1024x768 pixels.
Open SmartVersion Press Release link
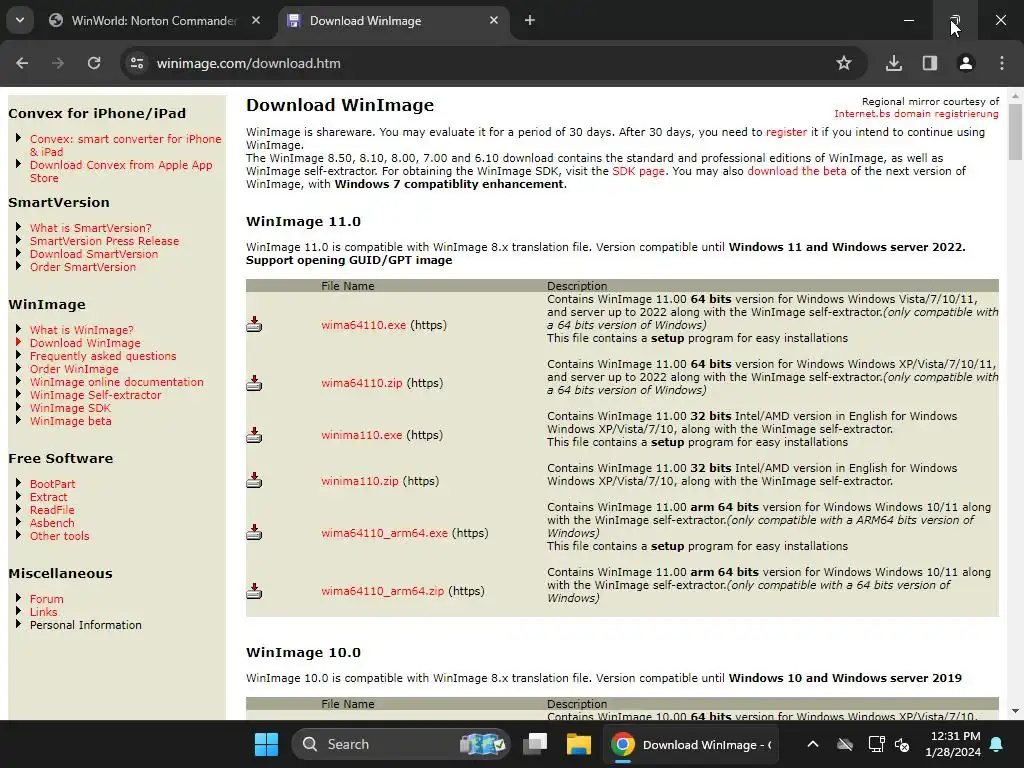coord(104,241)
